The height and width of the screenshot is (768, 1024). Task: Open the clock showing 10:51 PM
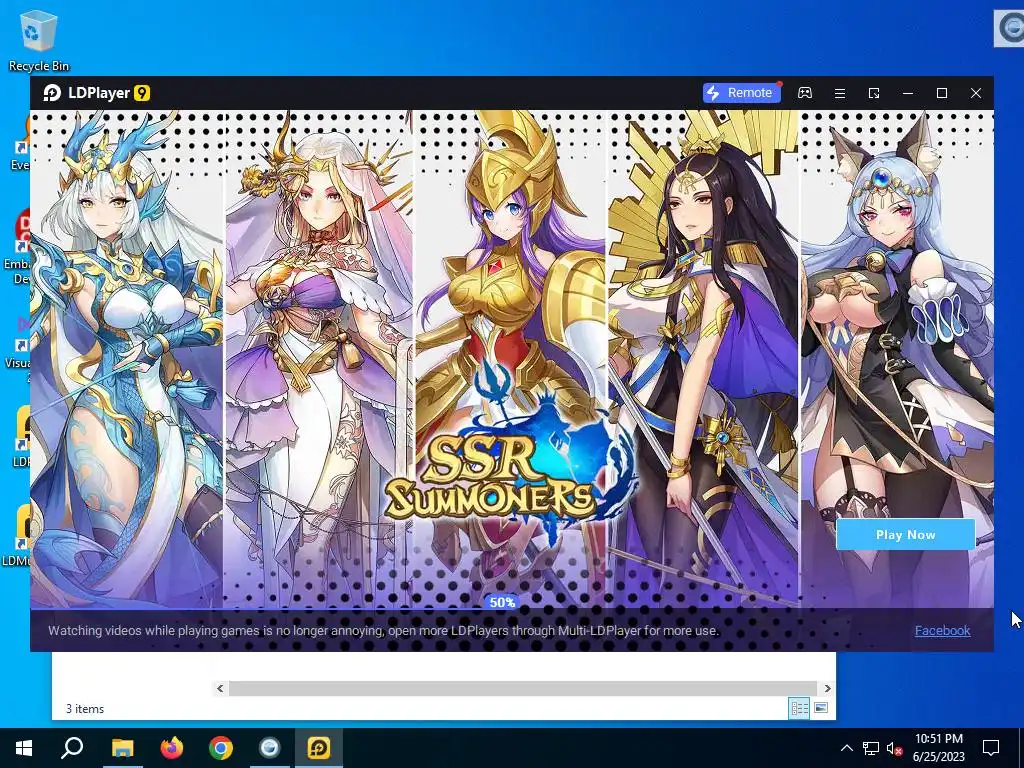pos(938,748)
